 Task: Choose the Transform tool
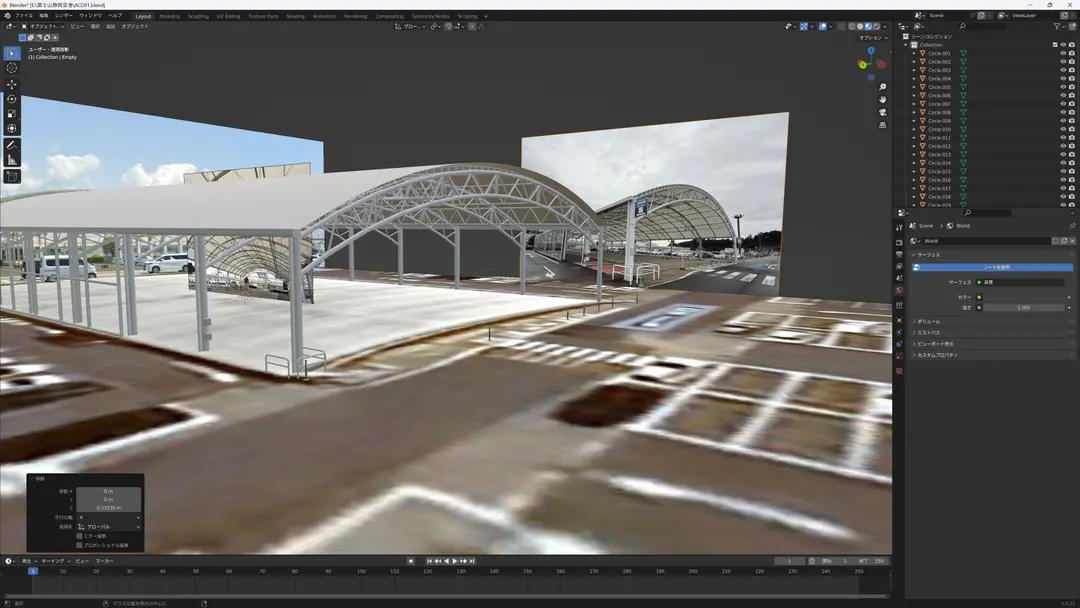tap(12, 128)
